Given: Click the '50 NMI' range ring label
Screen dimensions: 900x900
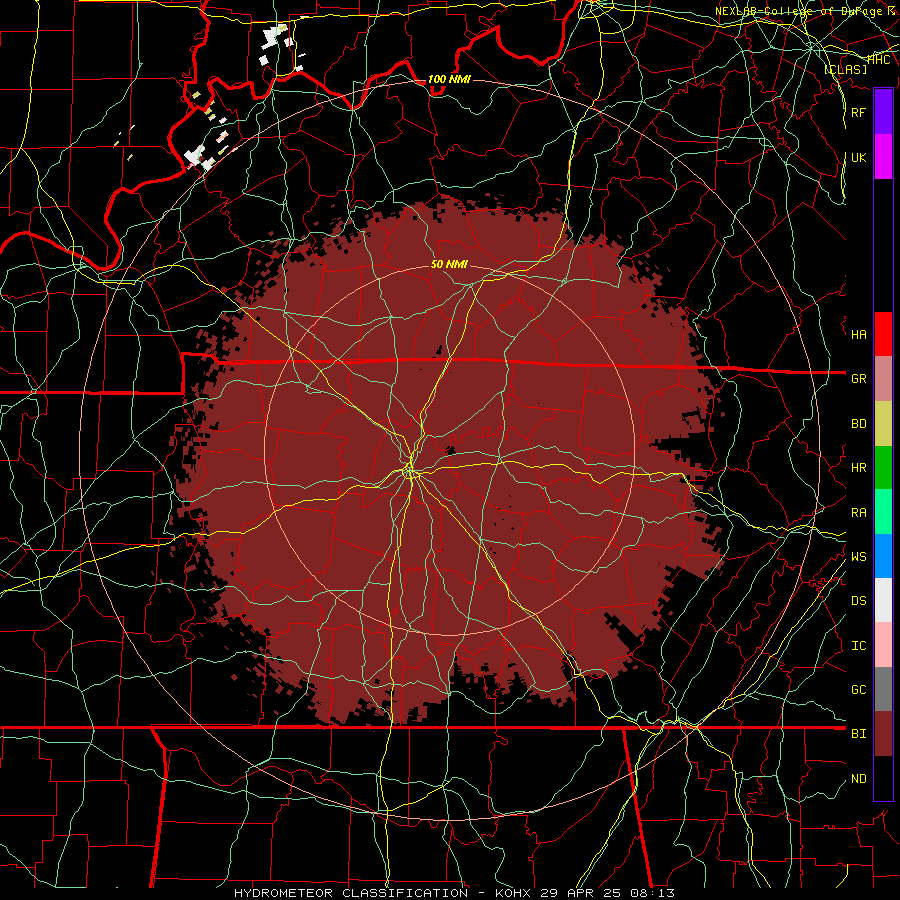Looking at the screenshot, I should (x=449, y=264).
